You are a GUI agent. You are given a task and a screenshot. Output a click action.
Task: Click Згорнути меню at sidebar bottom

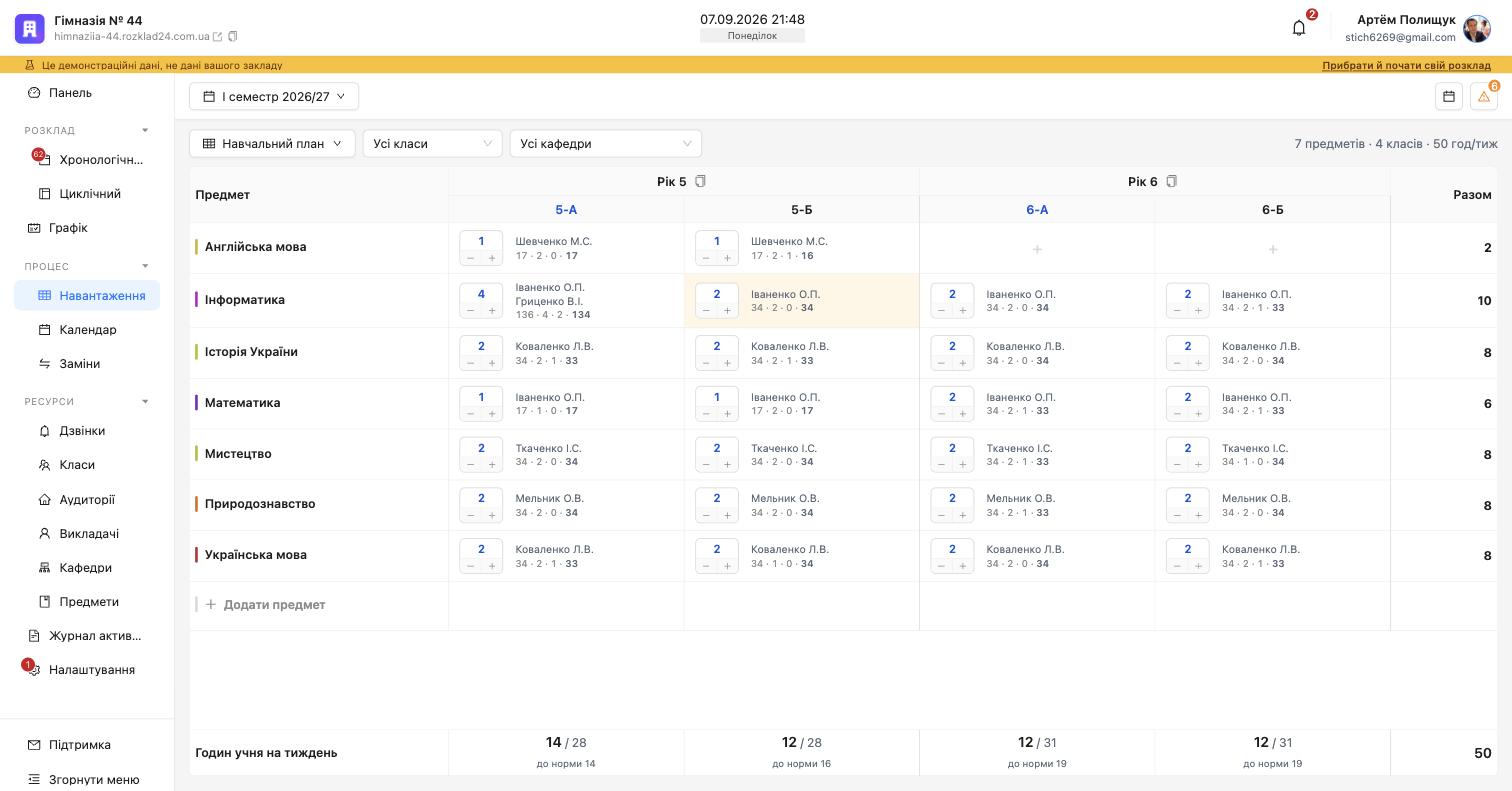(x=87, y=780)
